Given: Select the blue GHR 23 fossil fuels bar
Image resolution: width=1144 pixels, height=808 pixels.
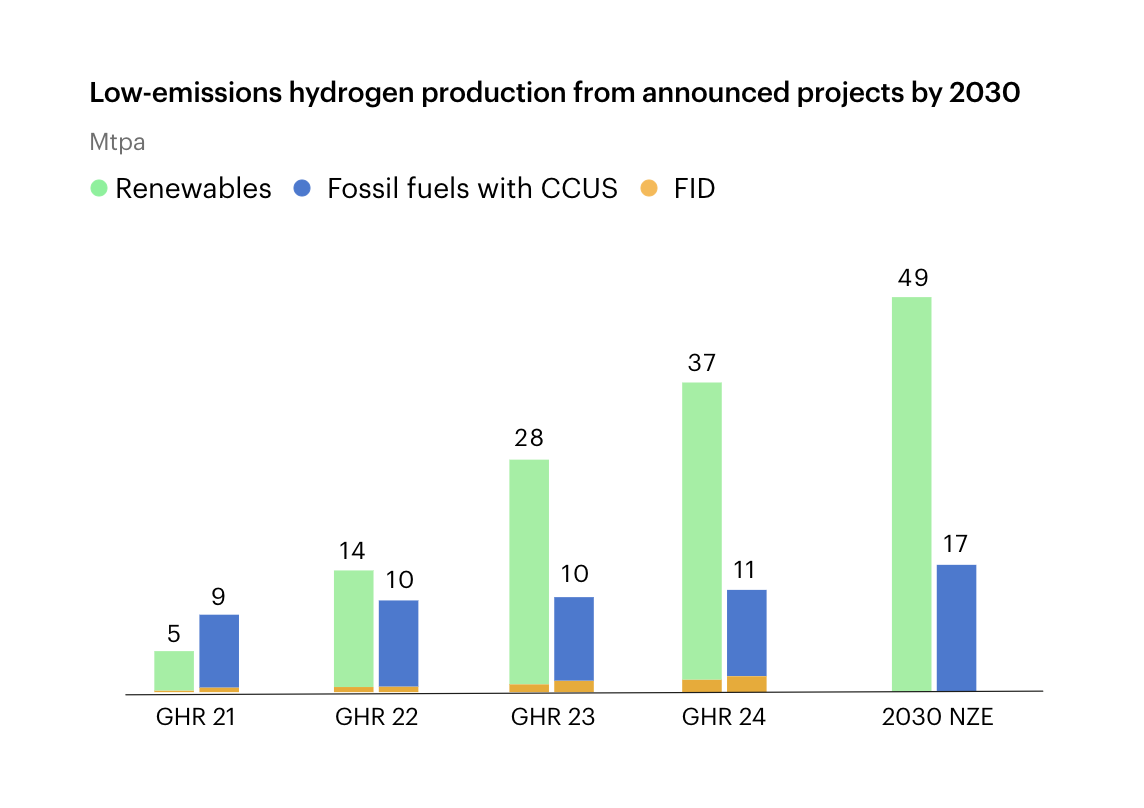Looking at the screenshot, I should click(x=574, y=638).
